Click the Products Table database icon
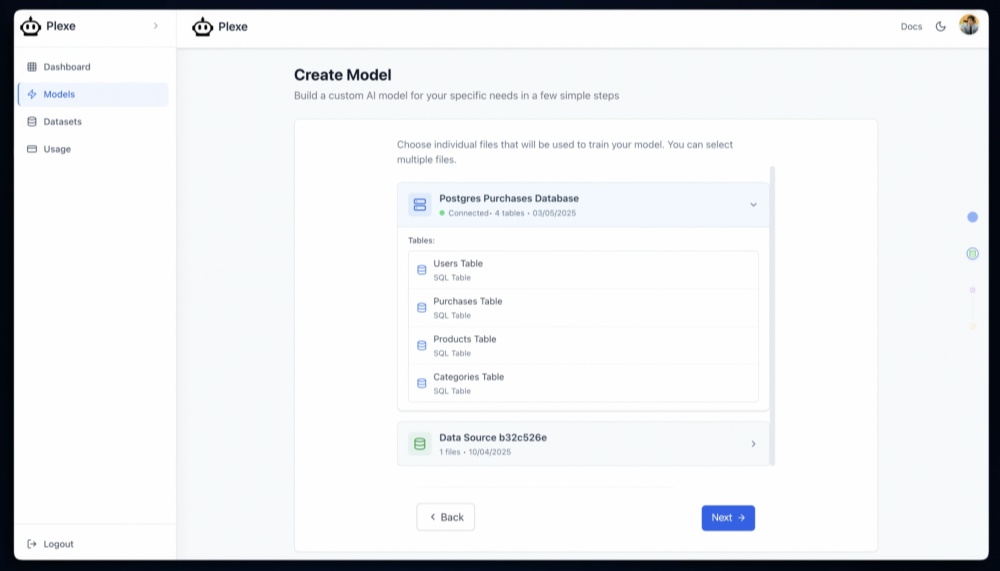Viewport: 1000px width, 571px height. [x=421, y=346]
